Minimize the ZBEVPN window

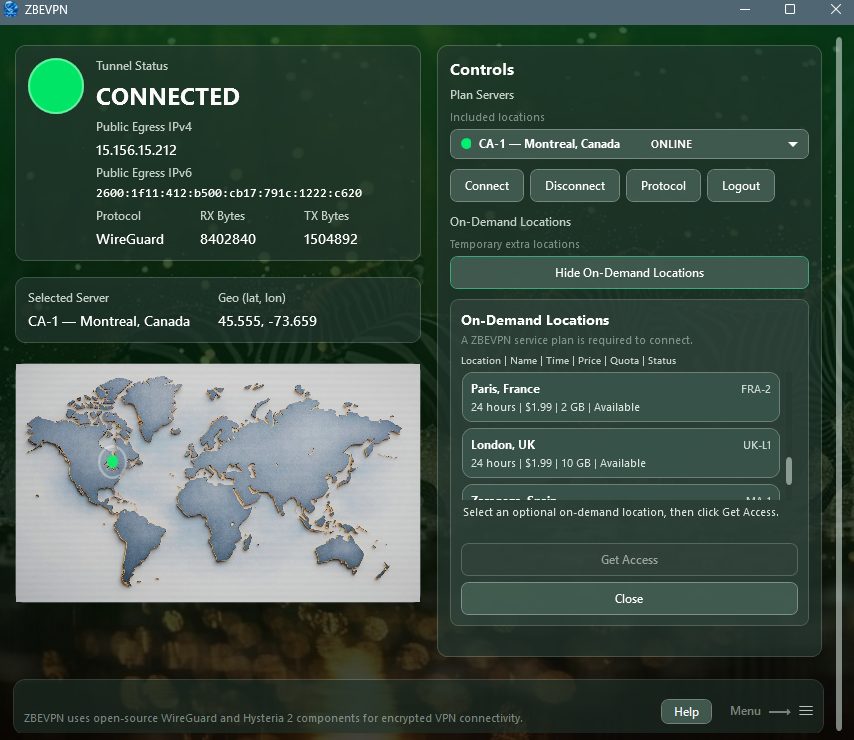click(745, 9)
